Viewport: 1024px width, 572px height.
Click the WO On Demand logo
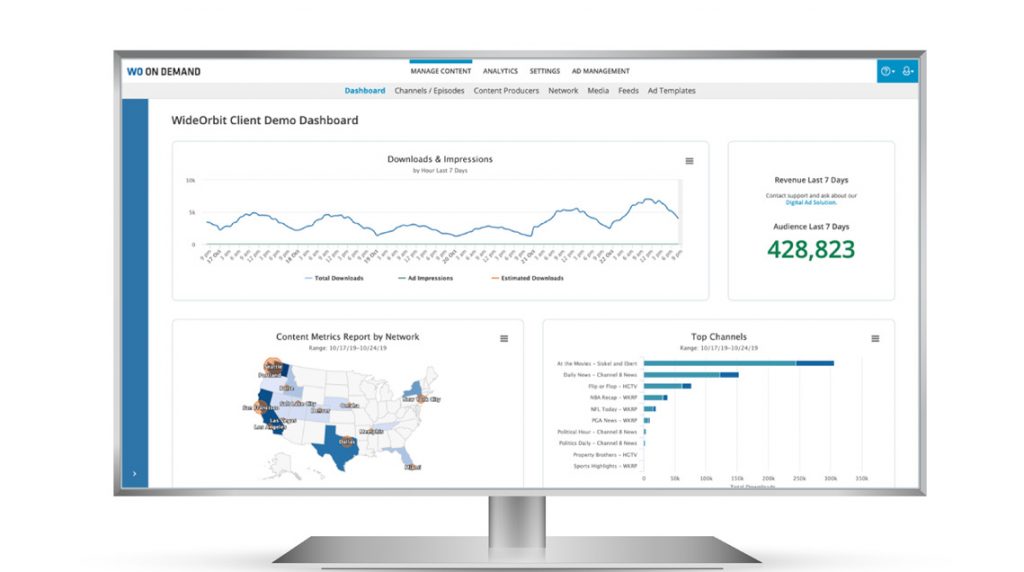pyautogui.click(x=164, y=72)
